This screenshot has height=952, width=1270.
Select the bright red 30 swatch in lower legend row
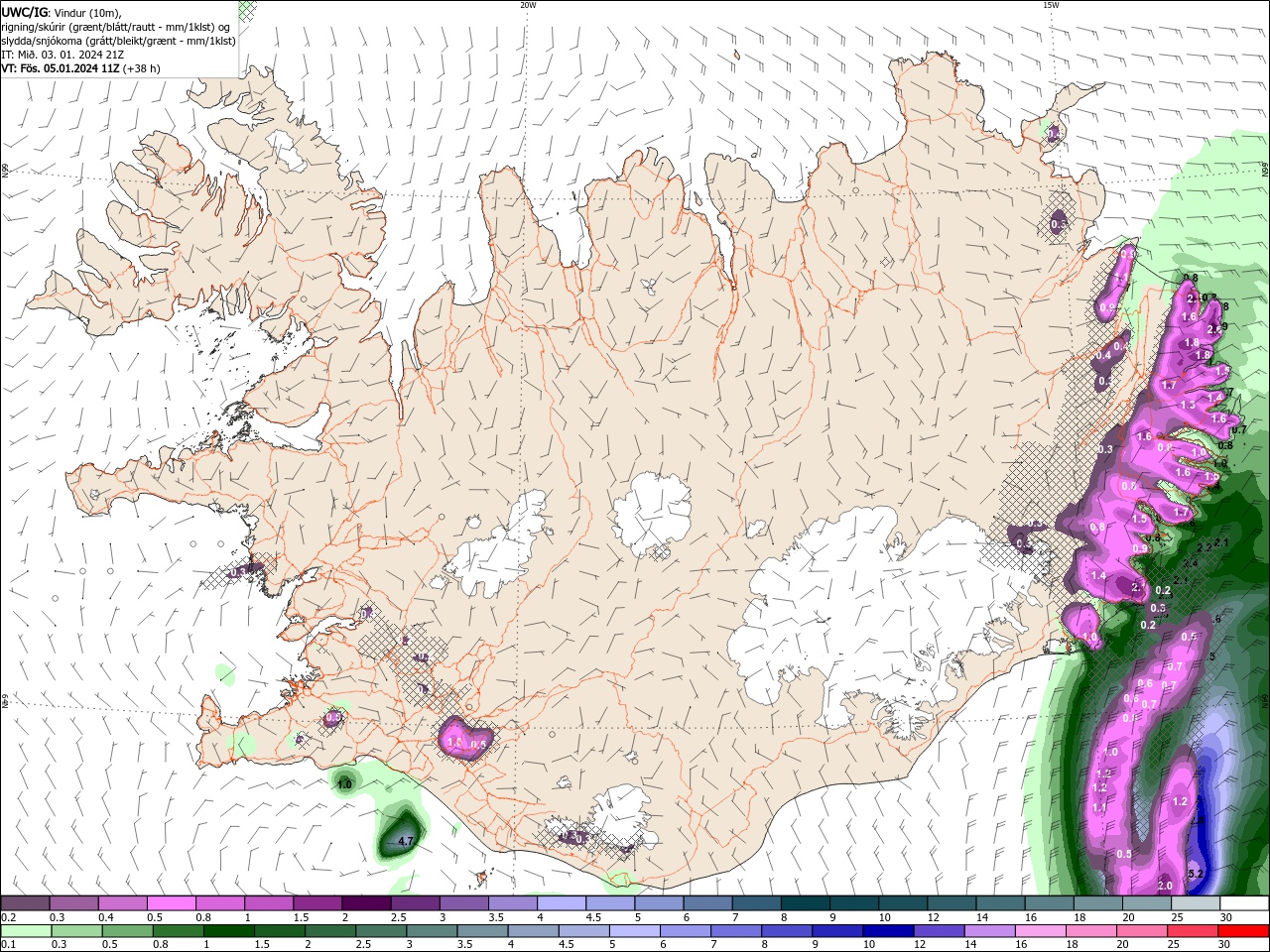[x=1244, y=931]
